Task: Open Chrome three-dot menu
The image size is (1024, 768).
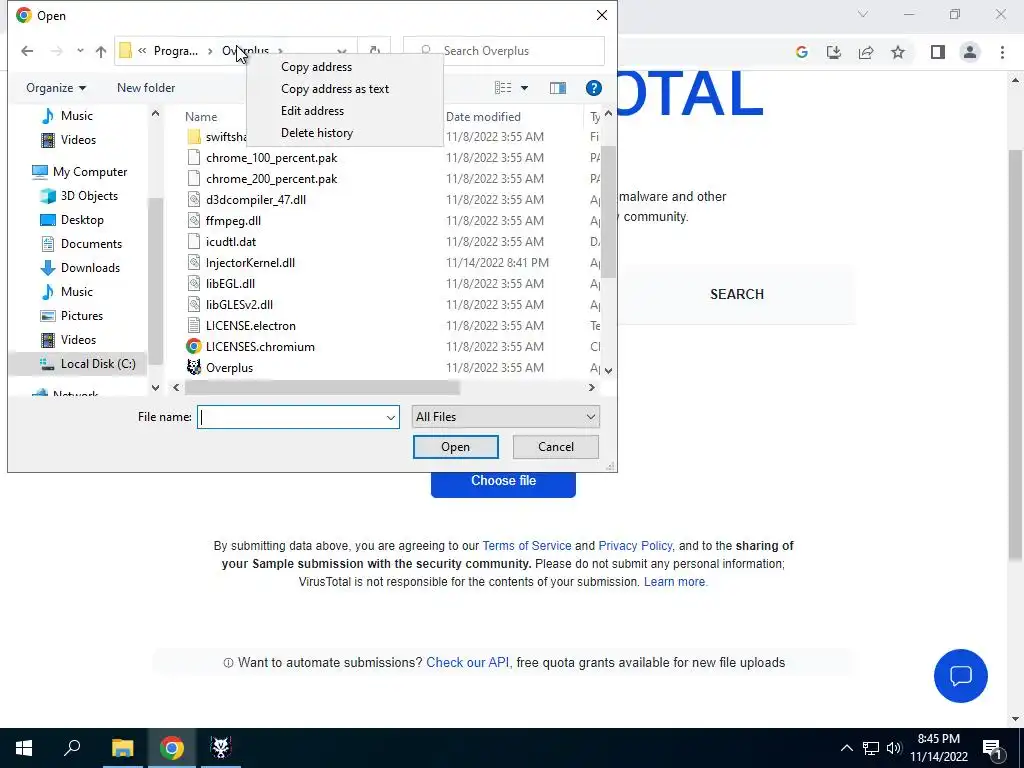Action: [x=1002, y=52]
